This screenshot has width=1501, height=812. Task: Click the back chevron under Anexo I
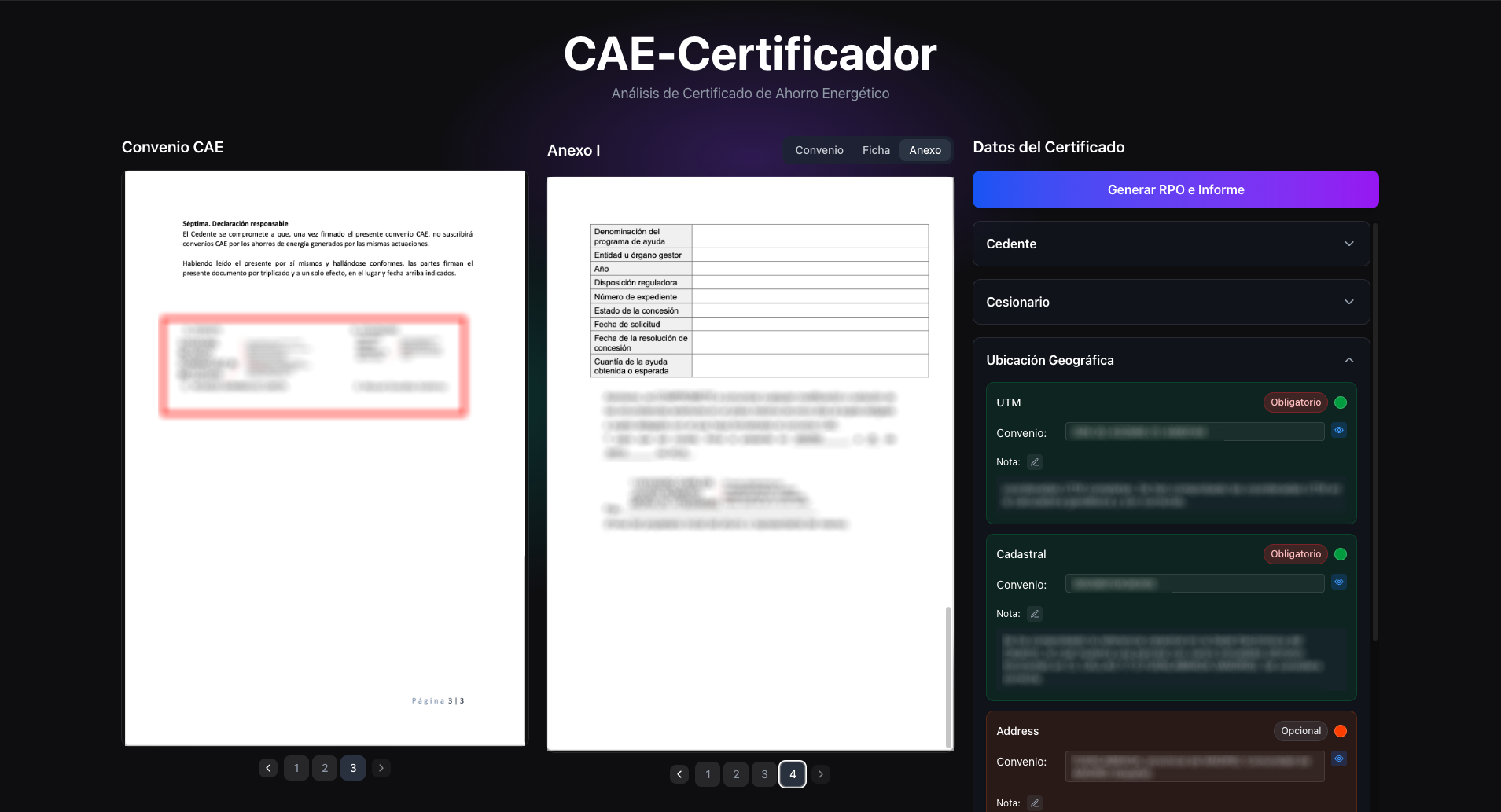(x=679, y=773)
